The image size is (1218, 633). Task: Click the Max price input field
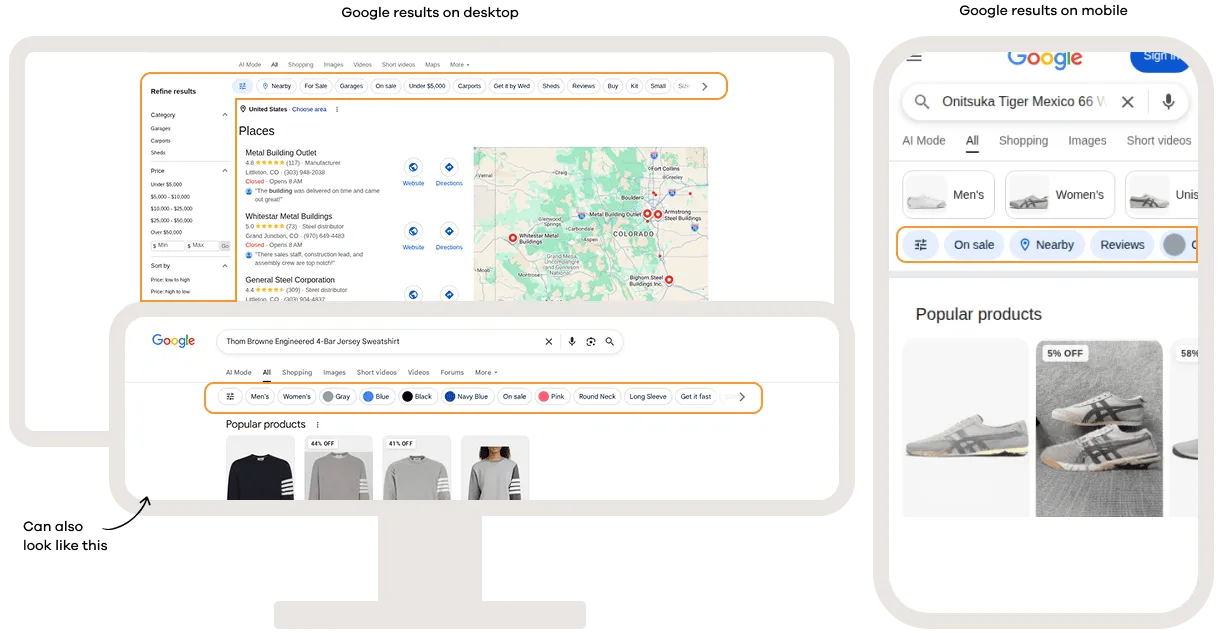click(202, 245)
